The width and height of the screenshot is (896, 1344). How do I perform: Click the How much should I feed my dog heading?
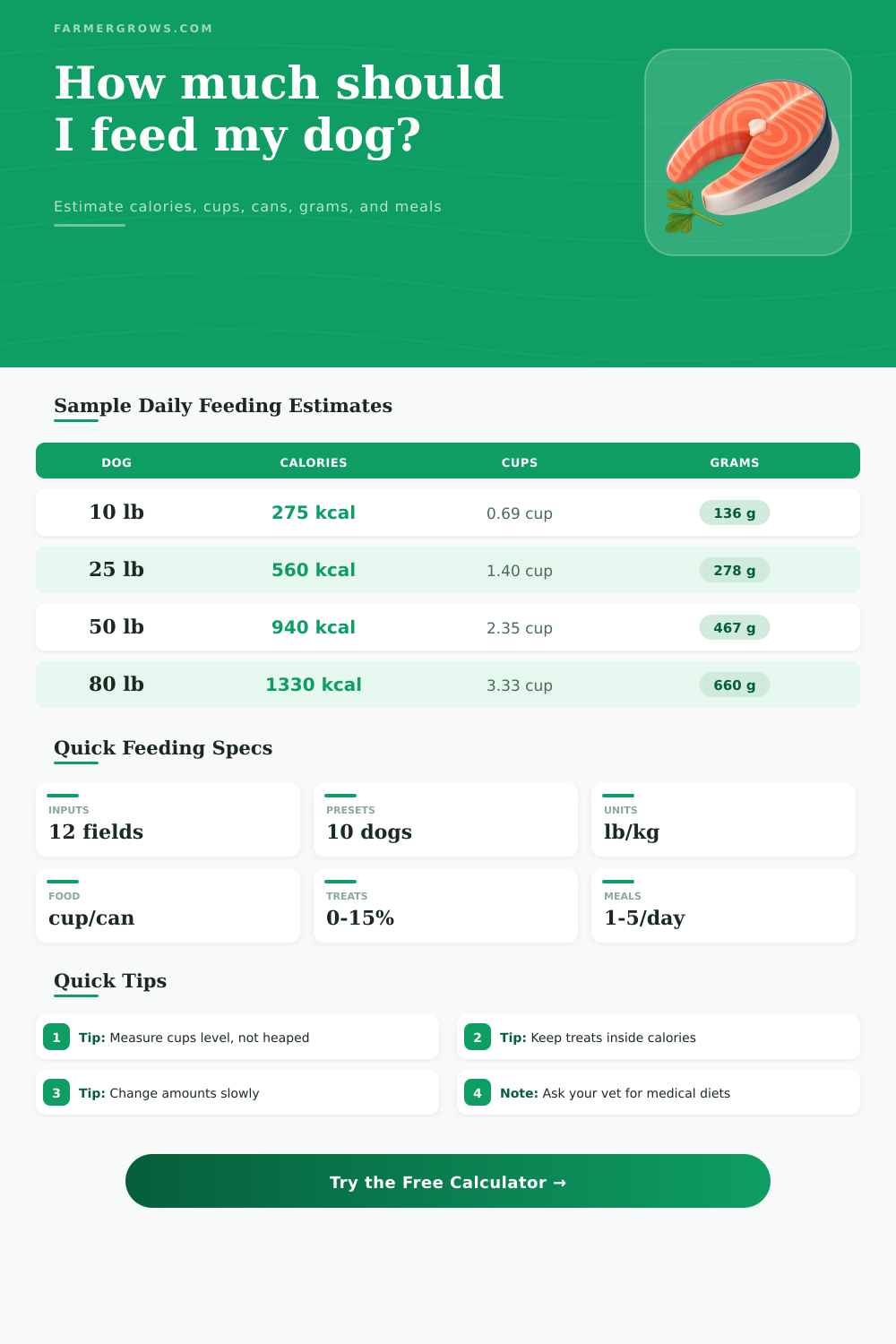(279, 108)
